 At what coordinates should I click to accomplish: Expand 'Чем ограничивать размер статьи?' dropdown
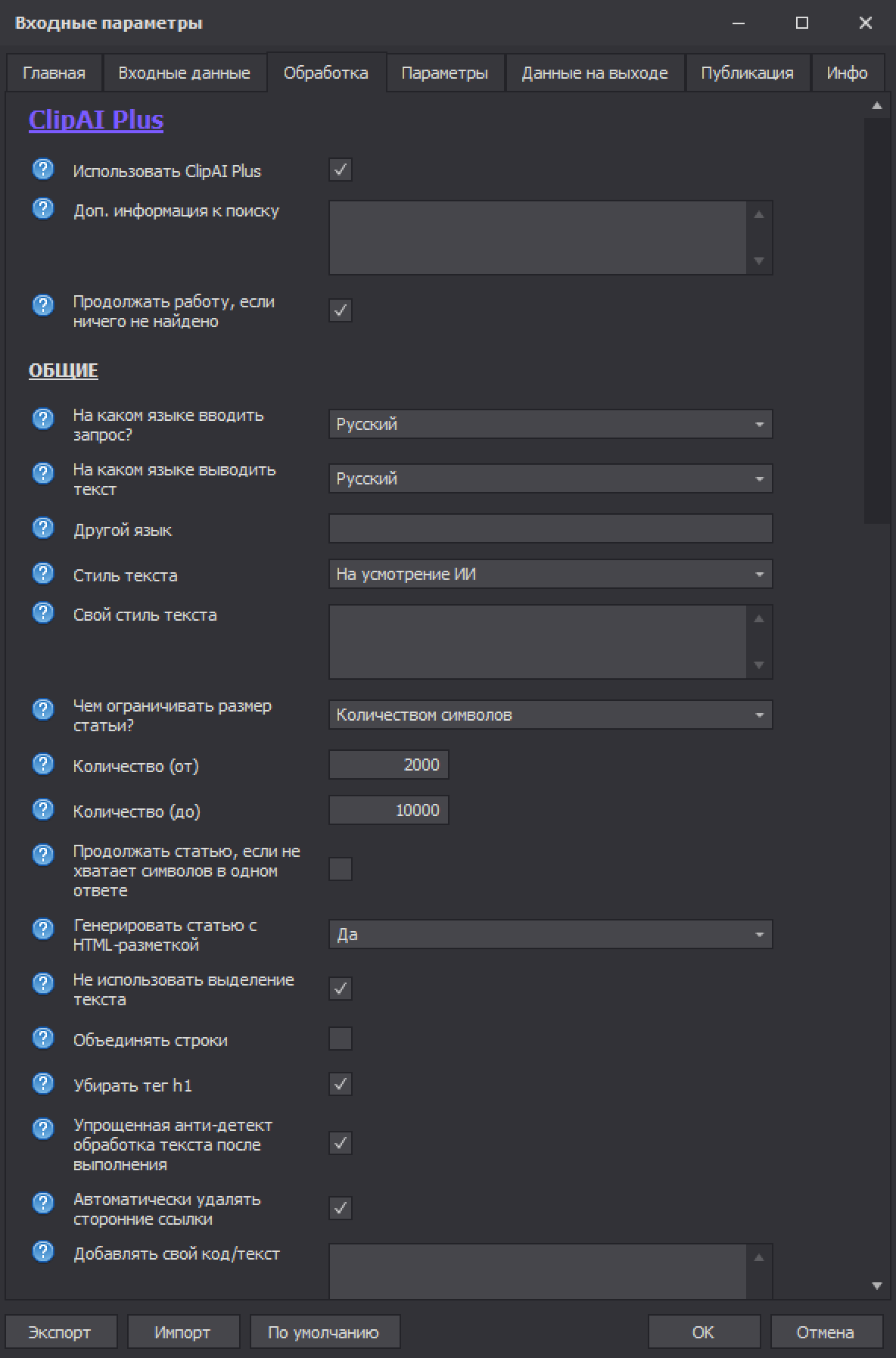pos(550,715)
